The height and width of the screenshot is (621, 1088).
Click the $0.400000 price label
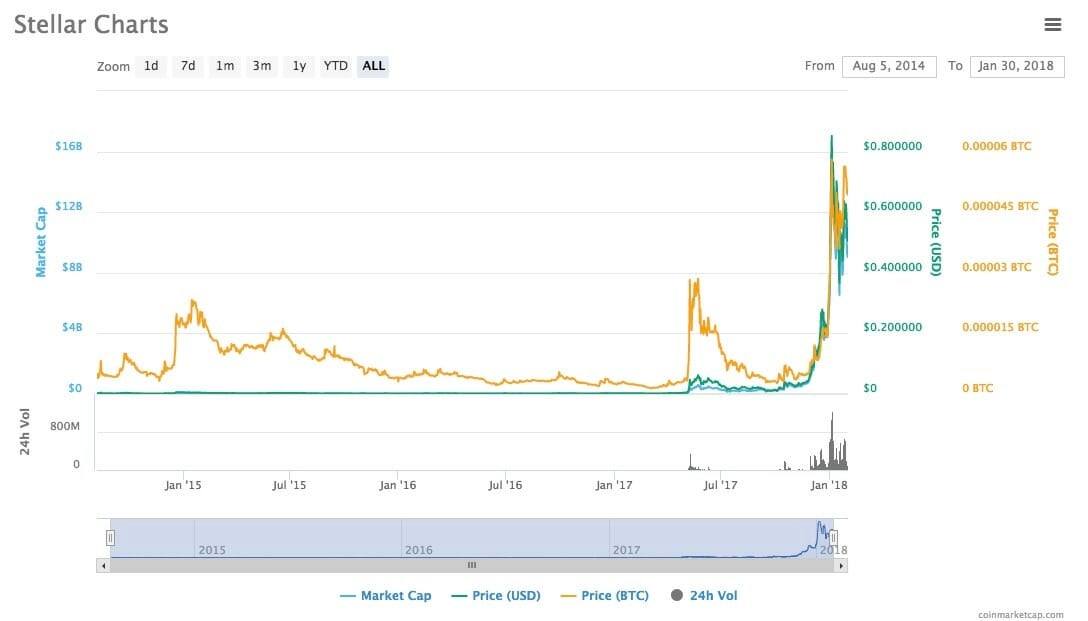coord(892,267)
